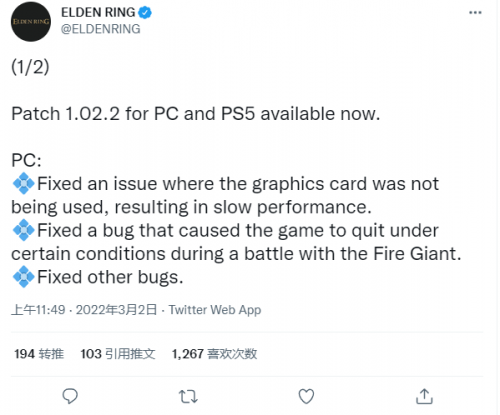Open the ELDEN RING profile avatar
The height and width of the screenshot is (415, 500).
pyautogui.click(x=31, y=22)
